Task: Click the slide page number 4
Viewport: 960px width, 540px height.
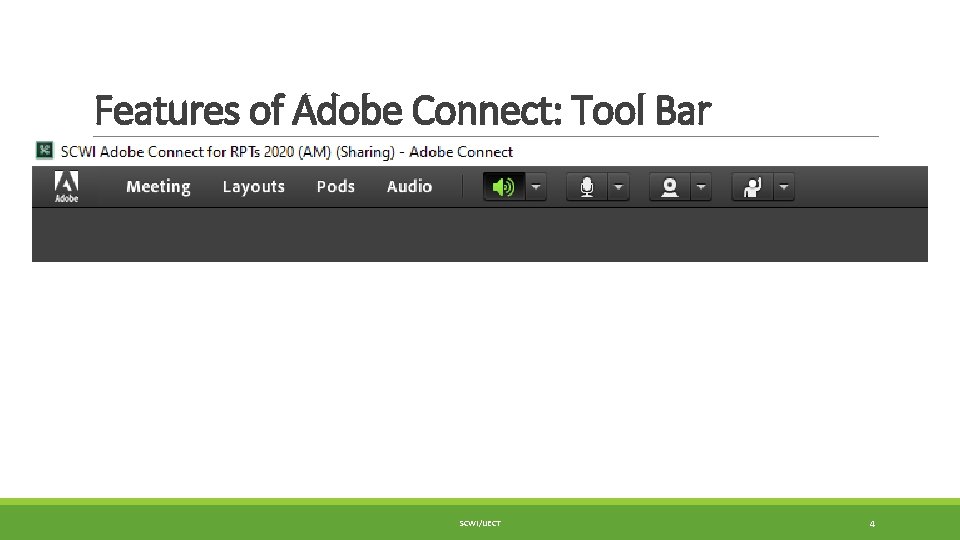Action: pos(872,523)
